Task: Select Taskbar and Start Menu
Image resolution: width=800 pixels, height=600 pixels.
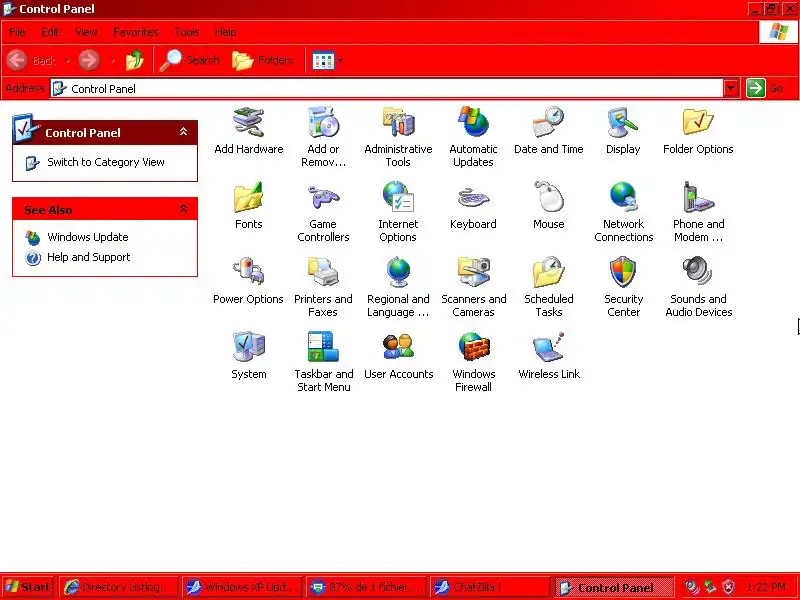Action: [x=323, y=362]
